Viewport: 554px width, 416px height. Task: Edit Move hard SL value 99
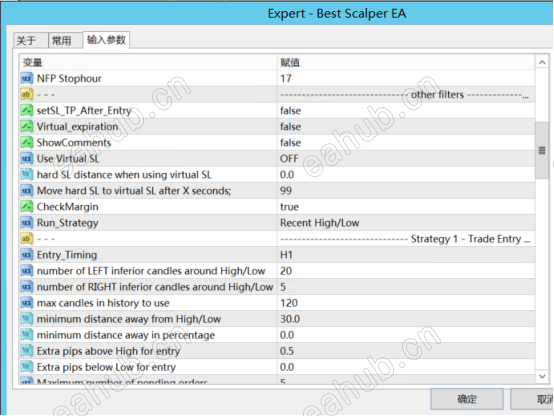(x=406, y=191)
